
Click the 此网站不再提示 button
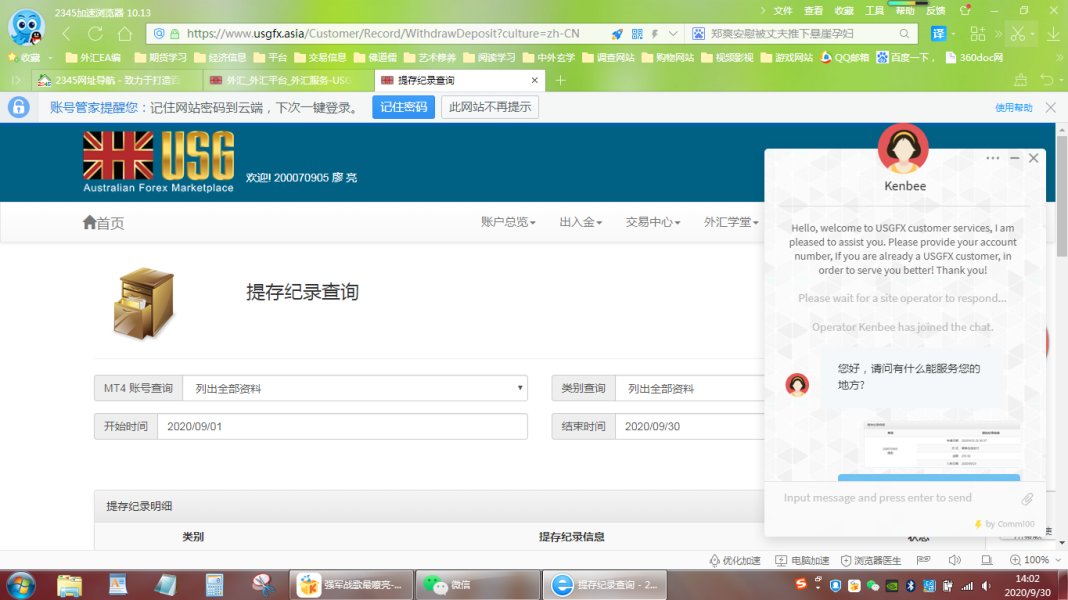tap(490, 107)
